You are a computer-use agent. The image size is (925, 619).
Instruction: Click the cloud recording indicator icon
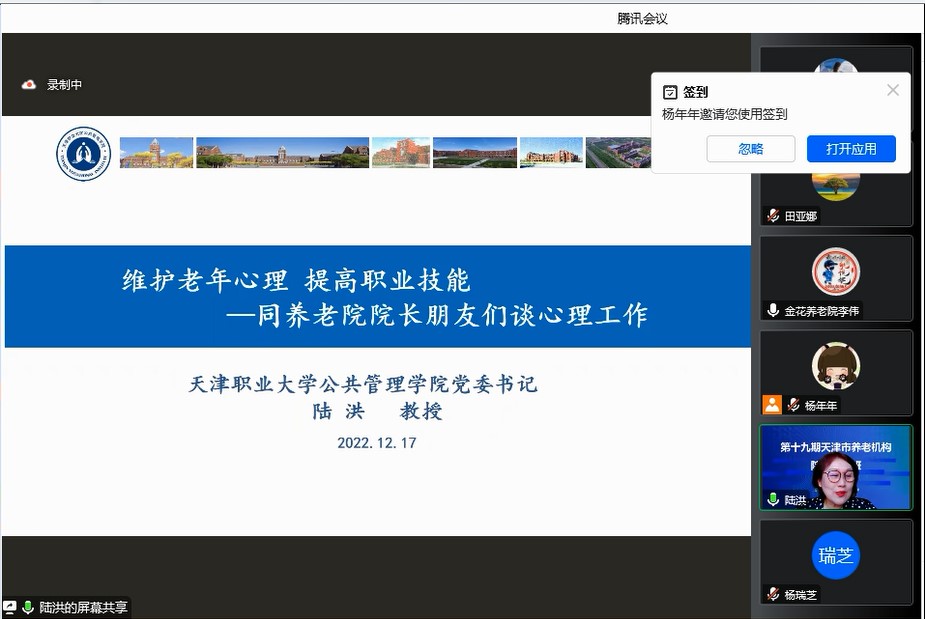pos(29,85)
